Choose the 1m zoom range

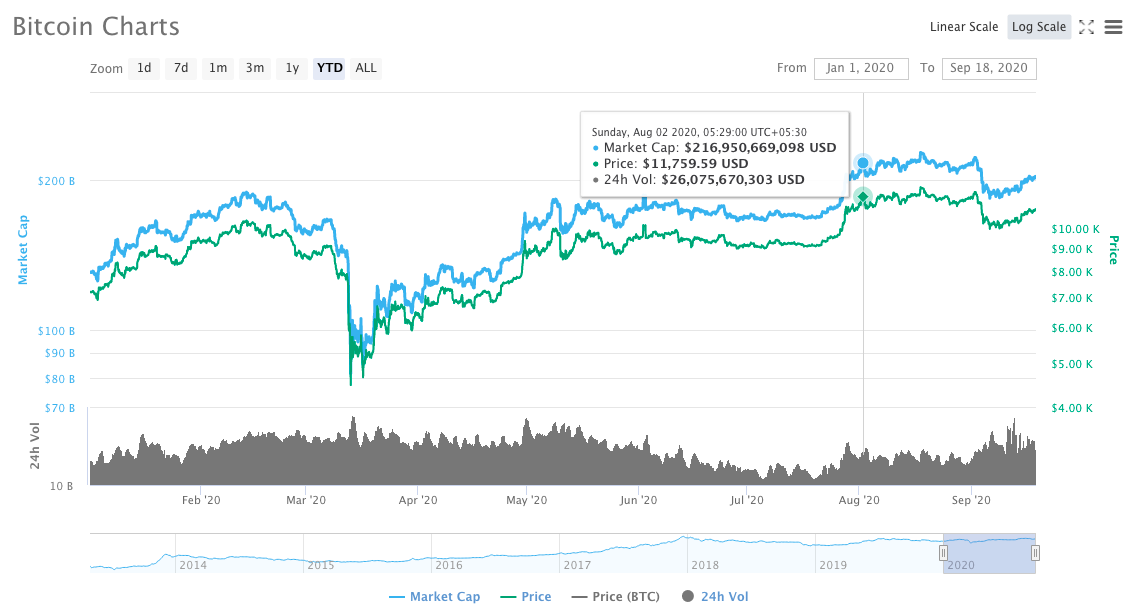point(218,68)
